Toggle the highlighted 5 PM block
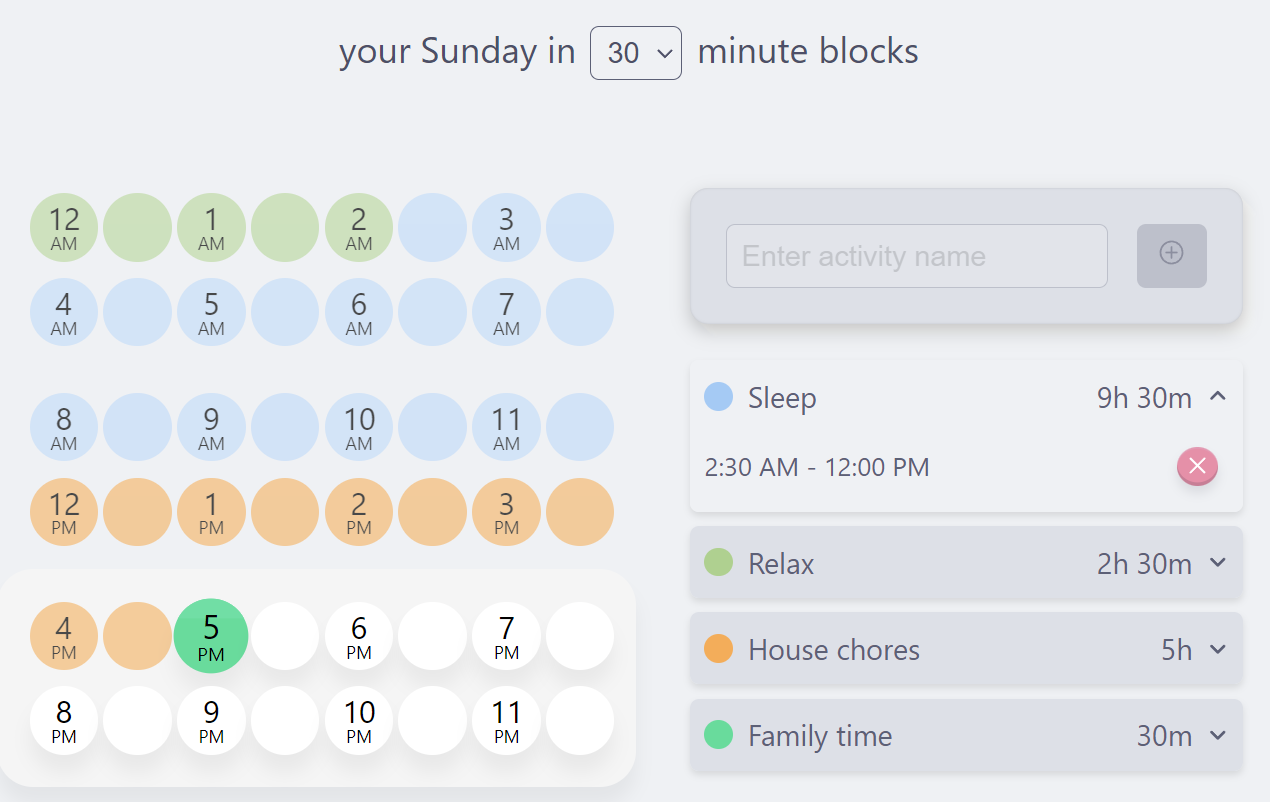This screenshot has height=802, width=1270. (x=211, y=635)
